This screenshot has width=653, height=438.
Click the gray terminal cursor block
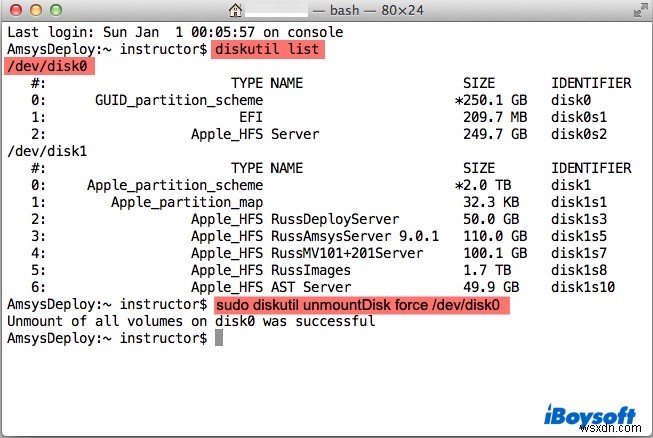coord(220,338)
